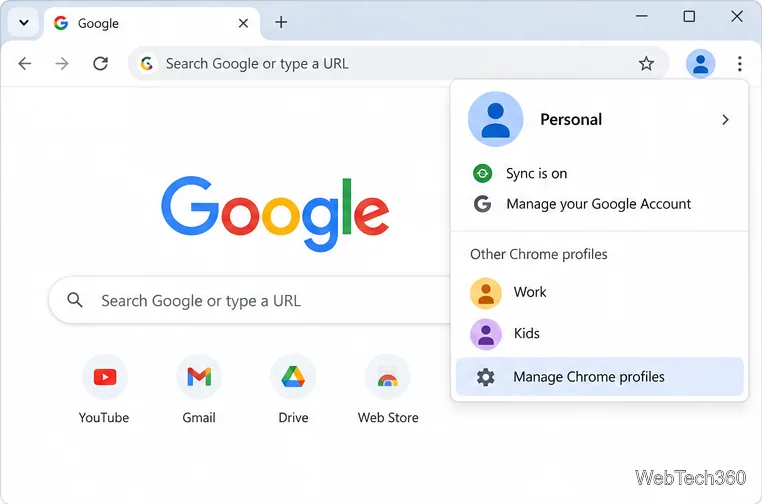762x504 pixels.
Task: Select the Google browser tab
Action: point(152,23)
